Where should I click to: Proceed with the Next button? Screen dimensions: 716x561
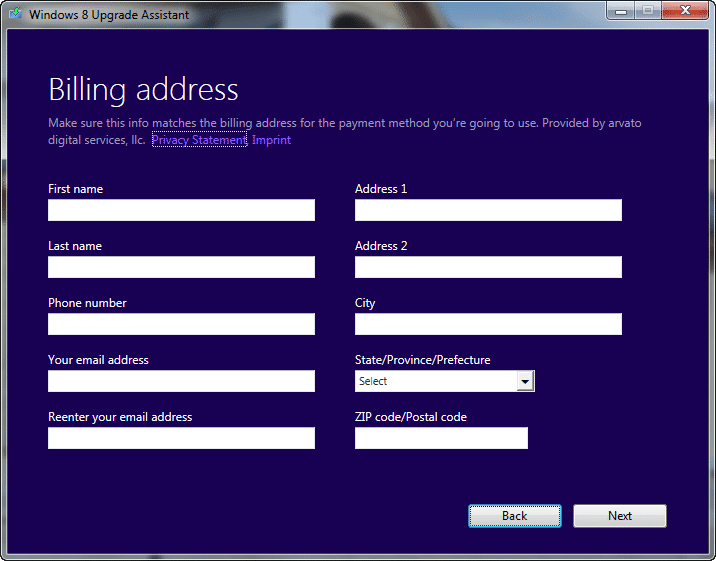[620, 516]
